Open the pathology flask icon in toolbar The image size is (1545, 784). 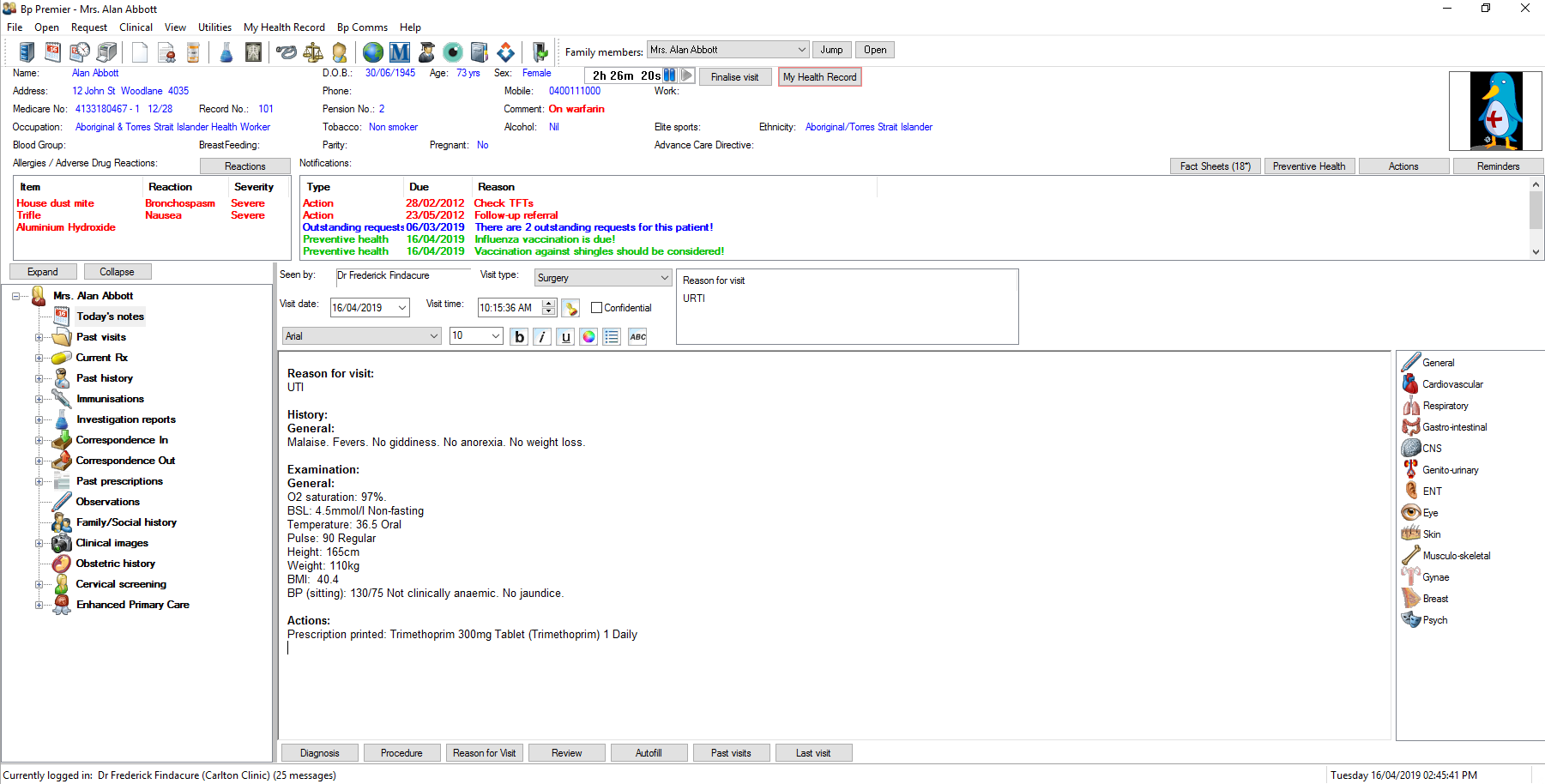pyautogui.click(x=226, y=52)
